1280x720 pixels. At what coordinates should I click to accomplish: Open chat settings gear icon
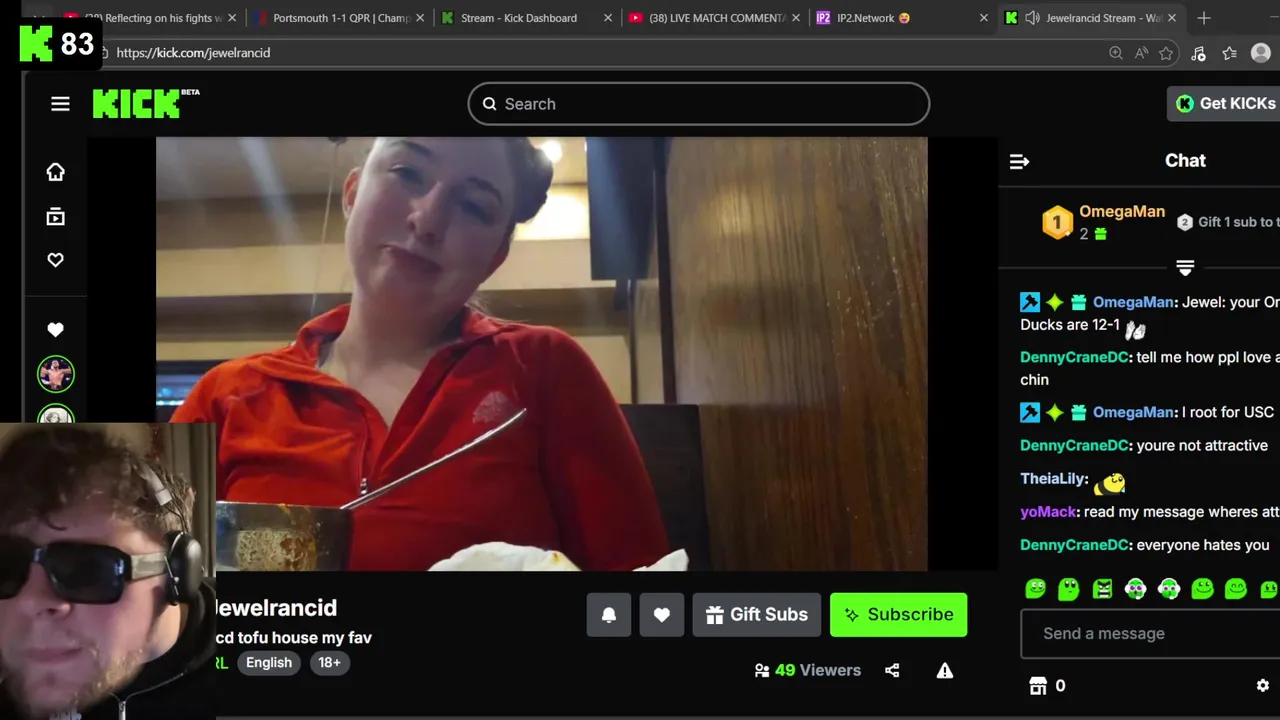[x=1262, y=686]
